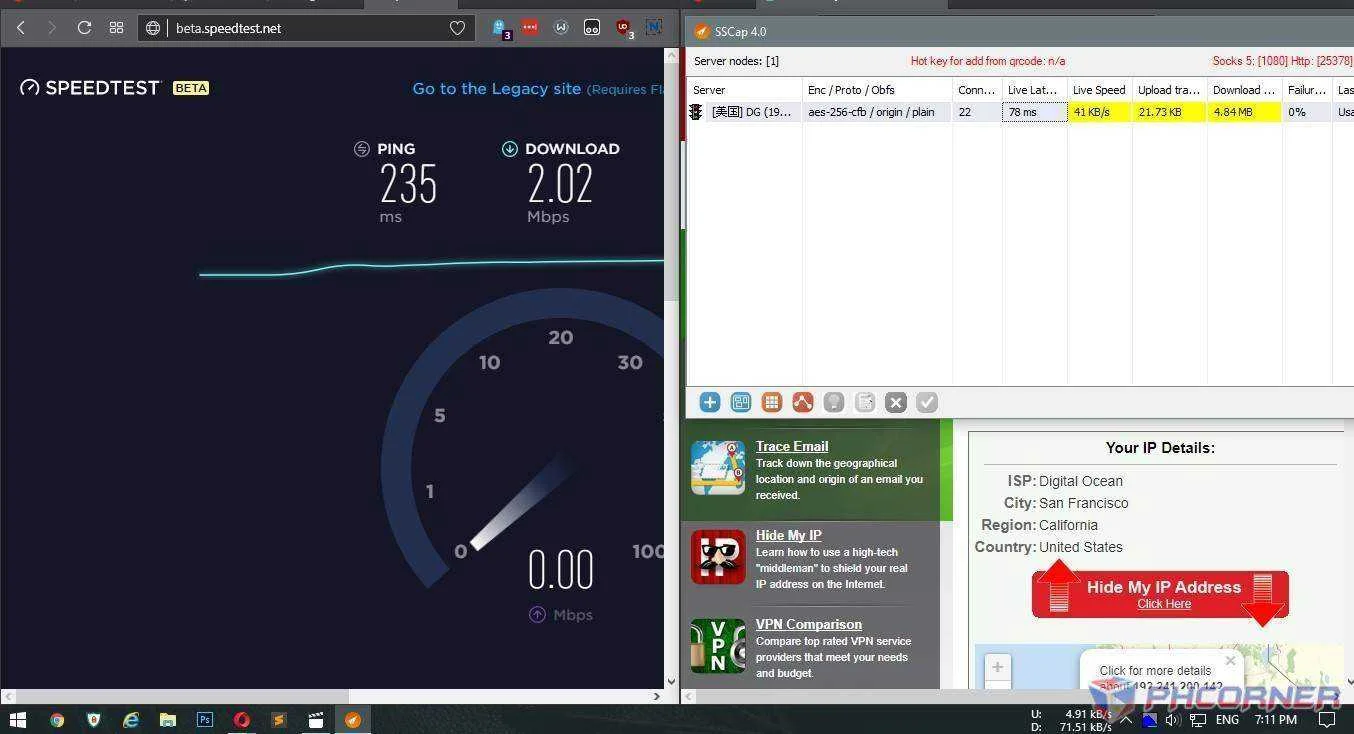Click the red node-test icon in SSCap toolbar

[x=803, y=402]
